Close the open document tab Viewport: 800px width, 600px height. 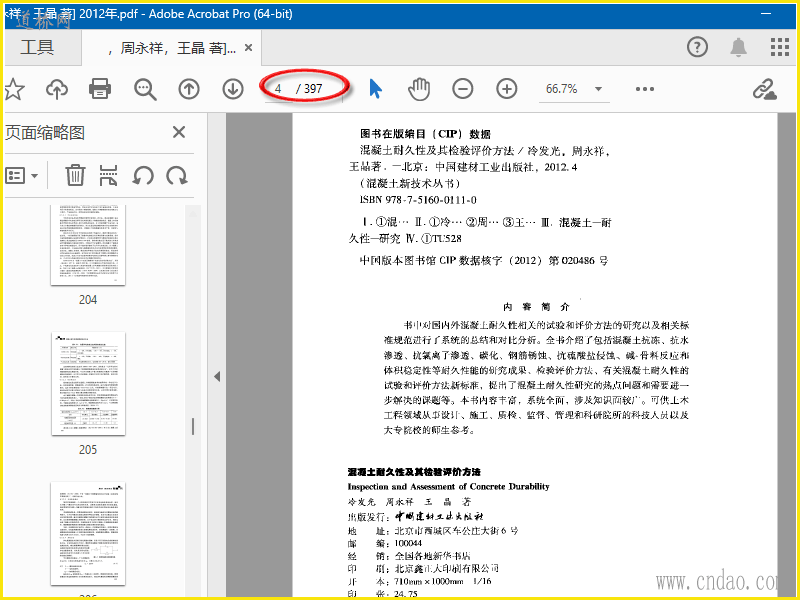(248, 48)
